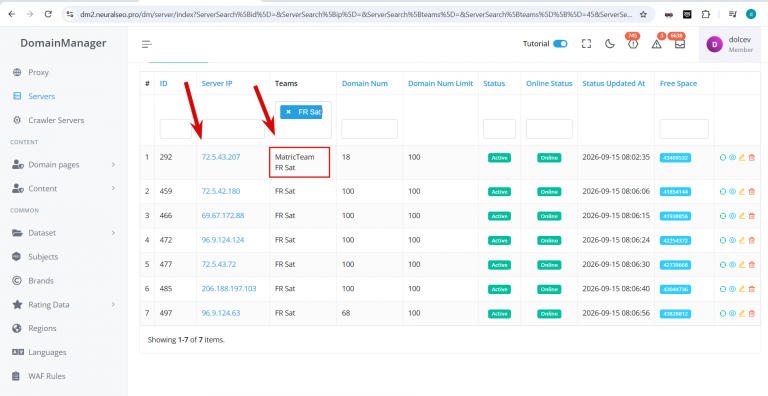The width and height of the screenshot is (768, 396).
Task: Delete server 72.5.43.207 with trash icon
Action: point(752,158)
